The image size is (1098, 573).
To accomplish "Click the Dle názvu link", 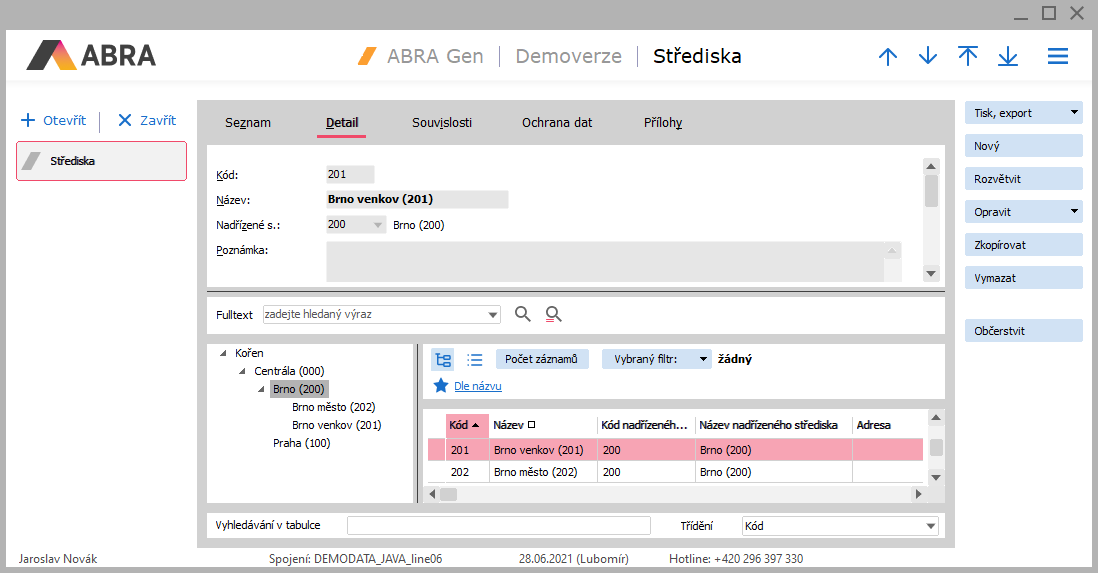I will pyautogui.click(x=478, y=386).
